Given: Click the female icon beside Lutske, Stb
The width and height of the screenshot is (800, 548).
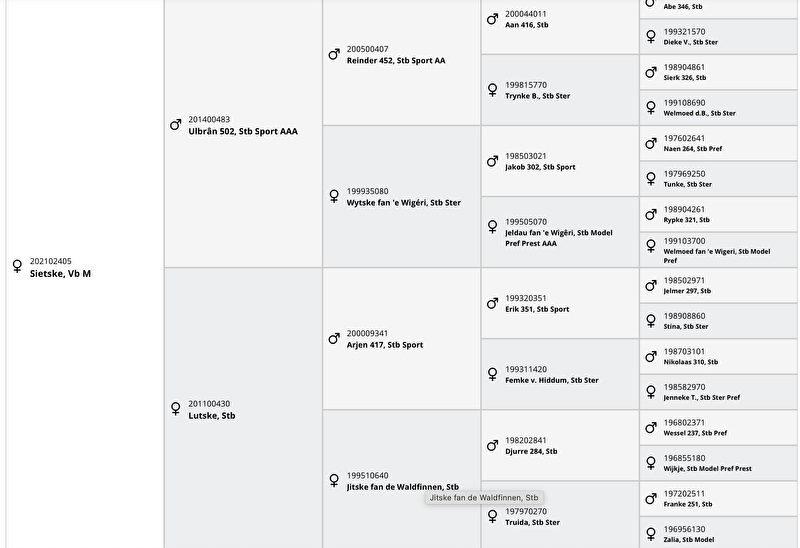Looking at the screenshot, I should point(176,408).
